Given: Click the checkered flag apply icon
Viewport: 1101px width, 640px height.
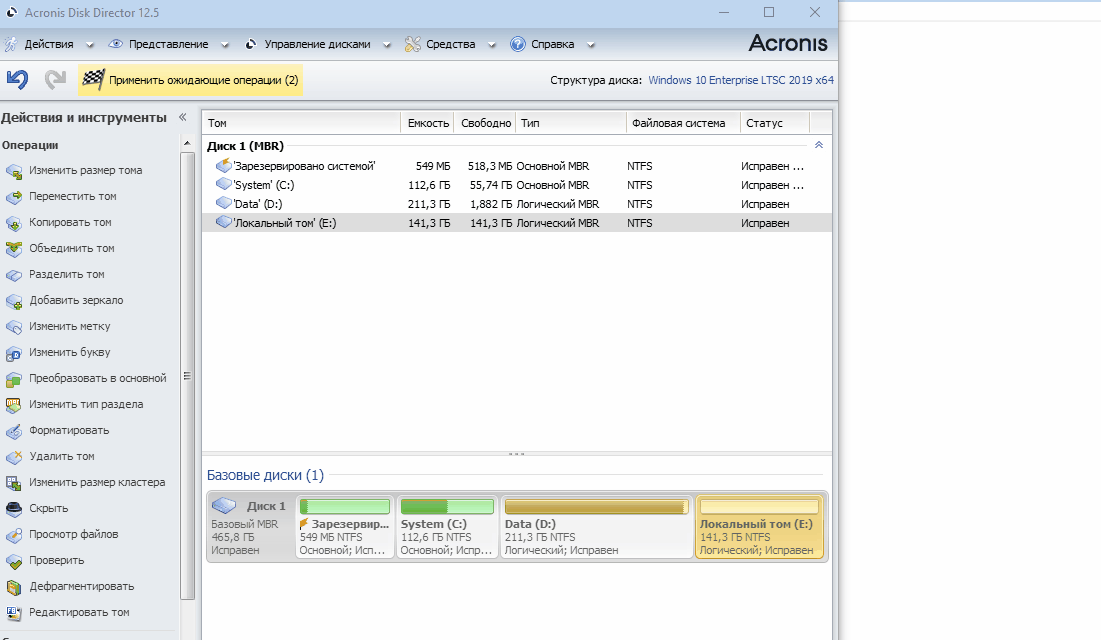Looking at the screenshot, I should click(x=93, y=80).
